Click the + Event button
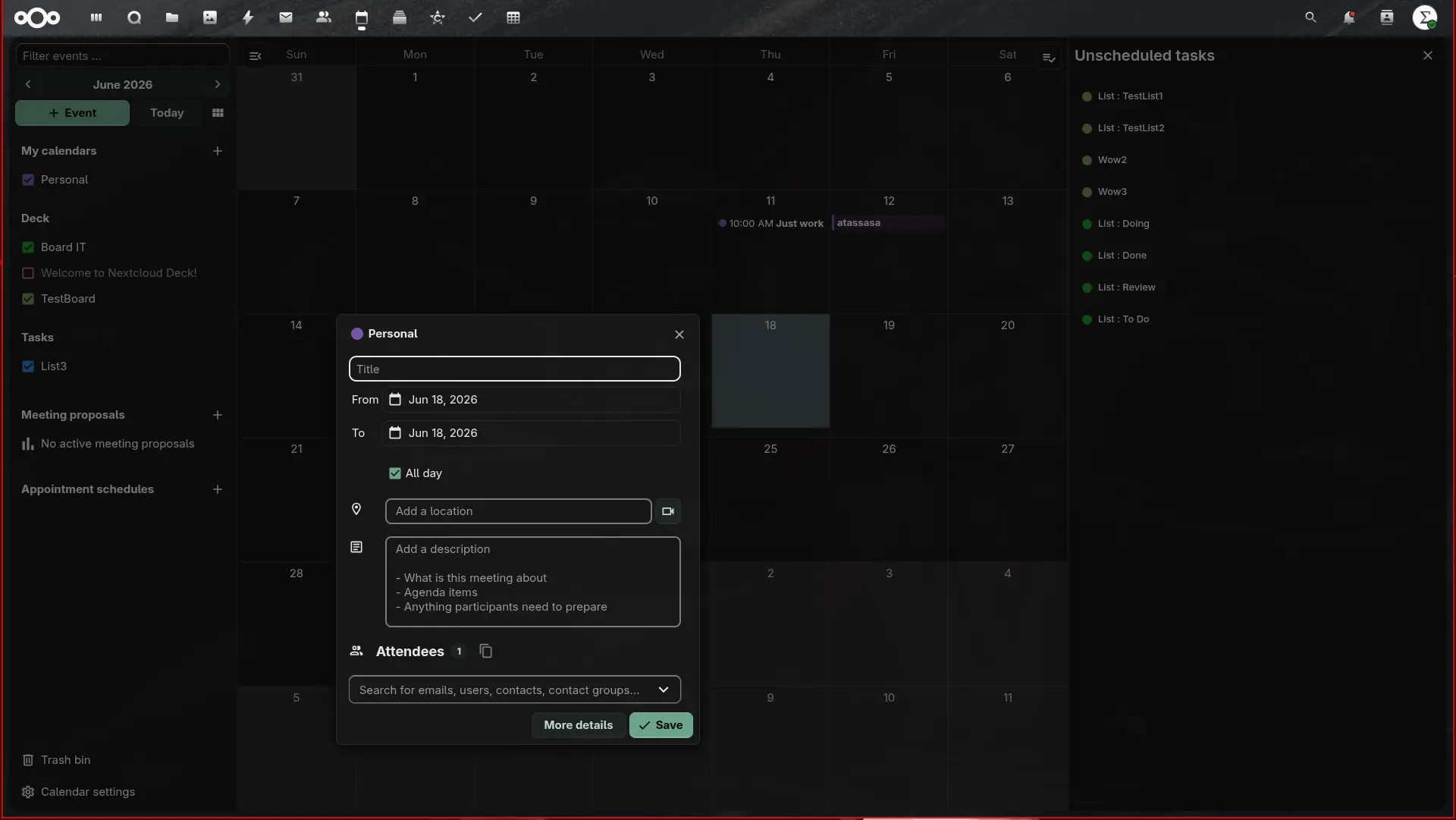The height and width of the screenshot is (820, 1456). point(73,113)
